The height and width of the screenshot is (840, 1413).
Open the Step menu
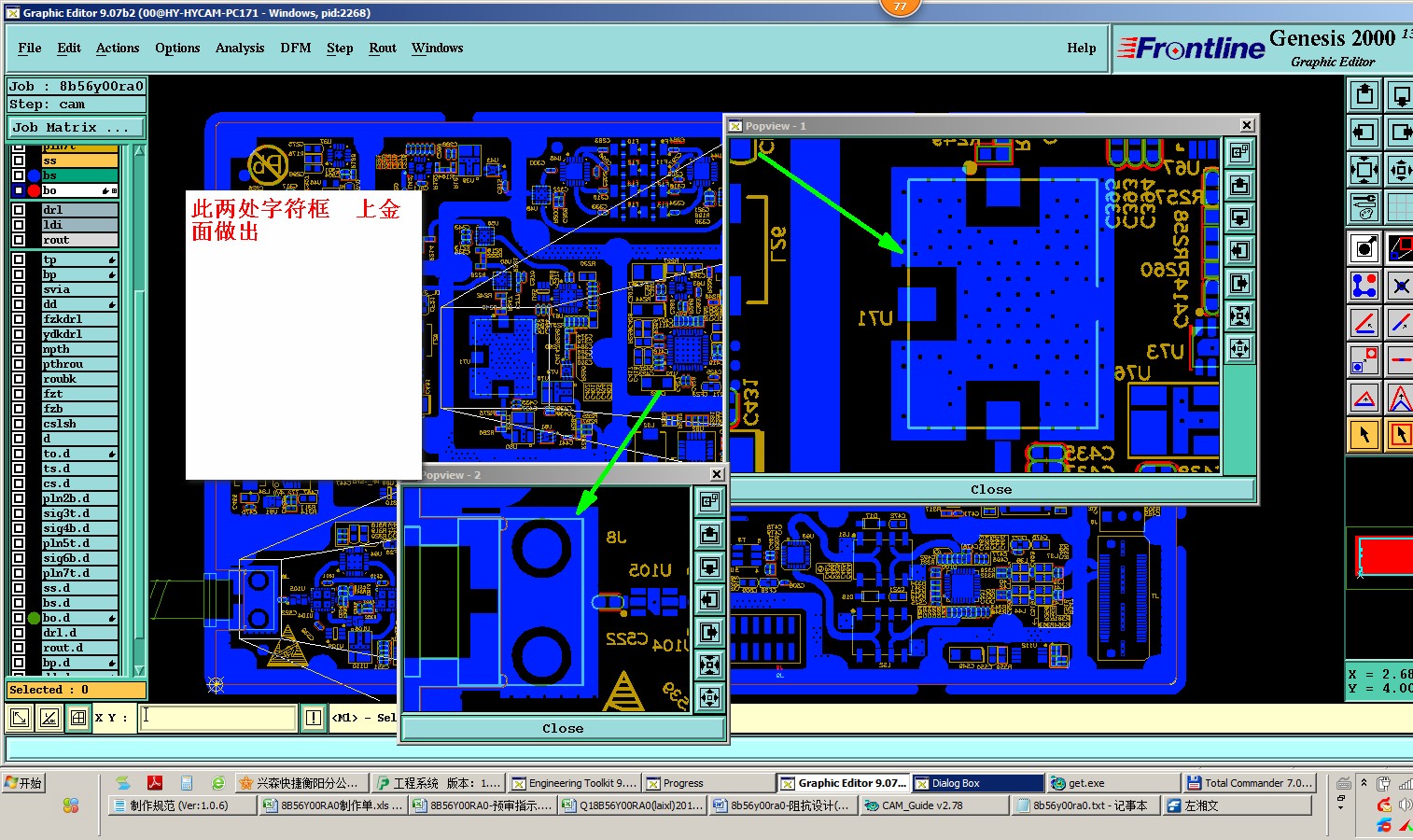pyautogui.click(x=340, y=48)
